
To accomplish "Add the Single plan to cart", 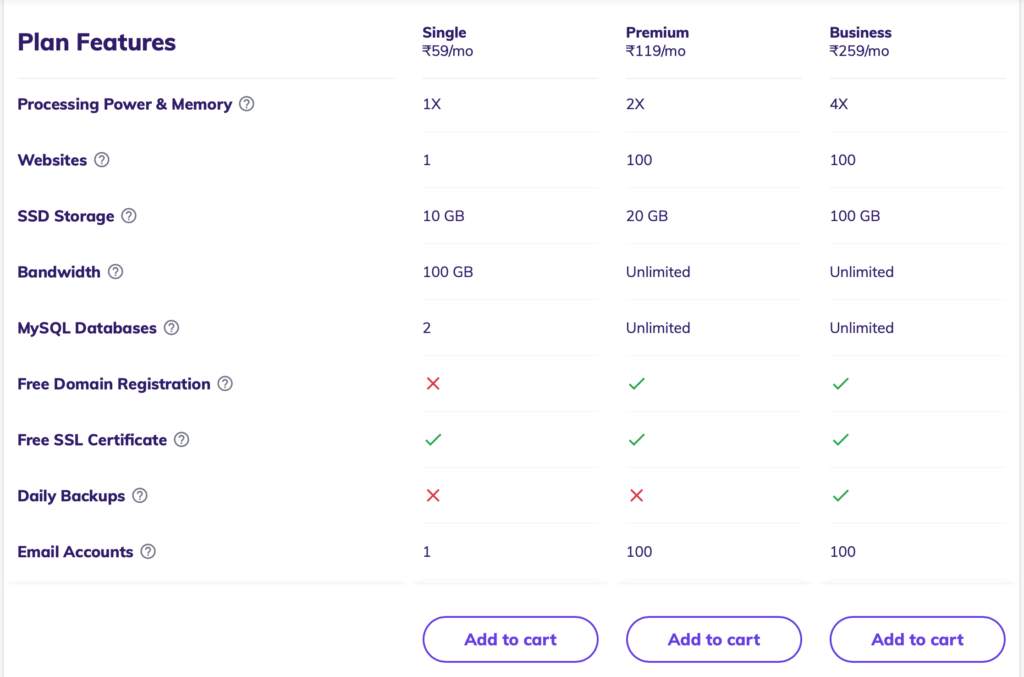I will pos(510,639).
